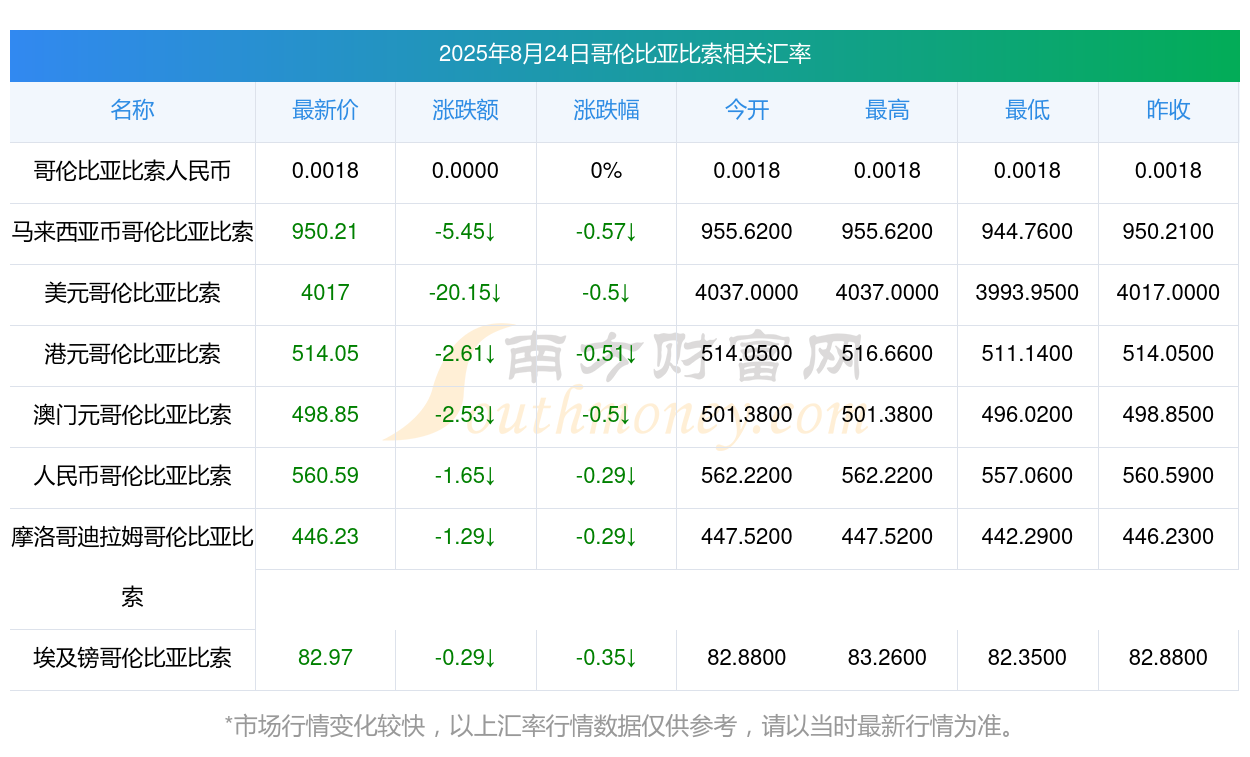Click the row name 埃及镑哥伦比亚比索

132,658
